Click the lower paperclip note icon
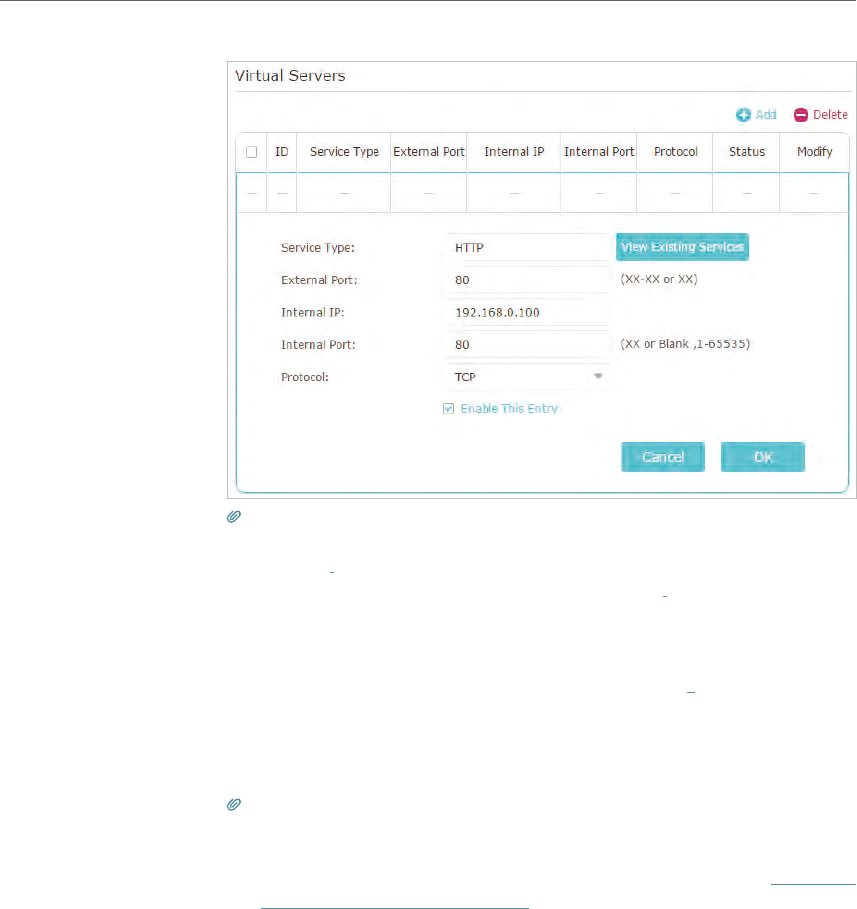 [234, 804]
